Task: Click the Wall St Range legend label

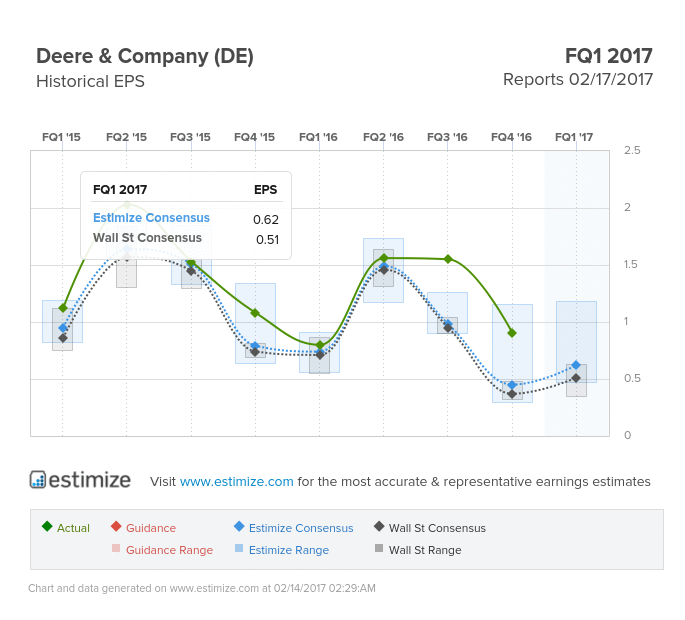Action: coord(425,550)
